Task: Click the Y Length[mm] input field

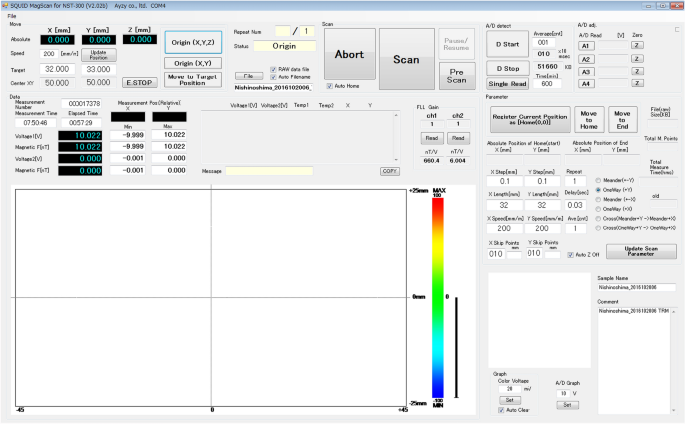Action: 542,205
